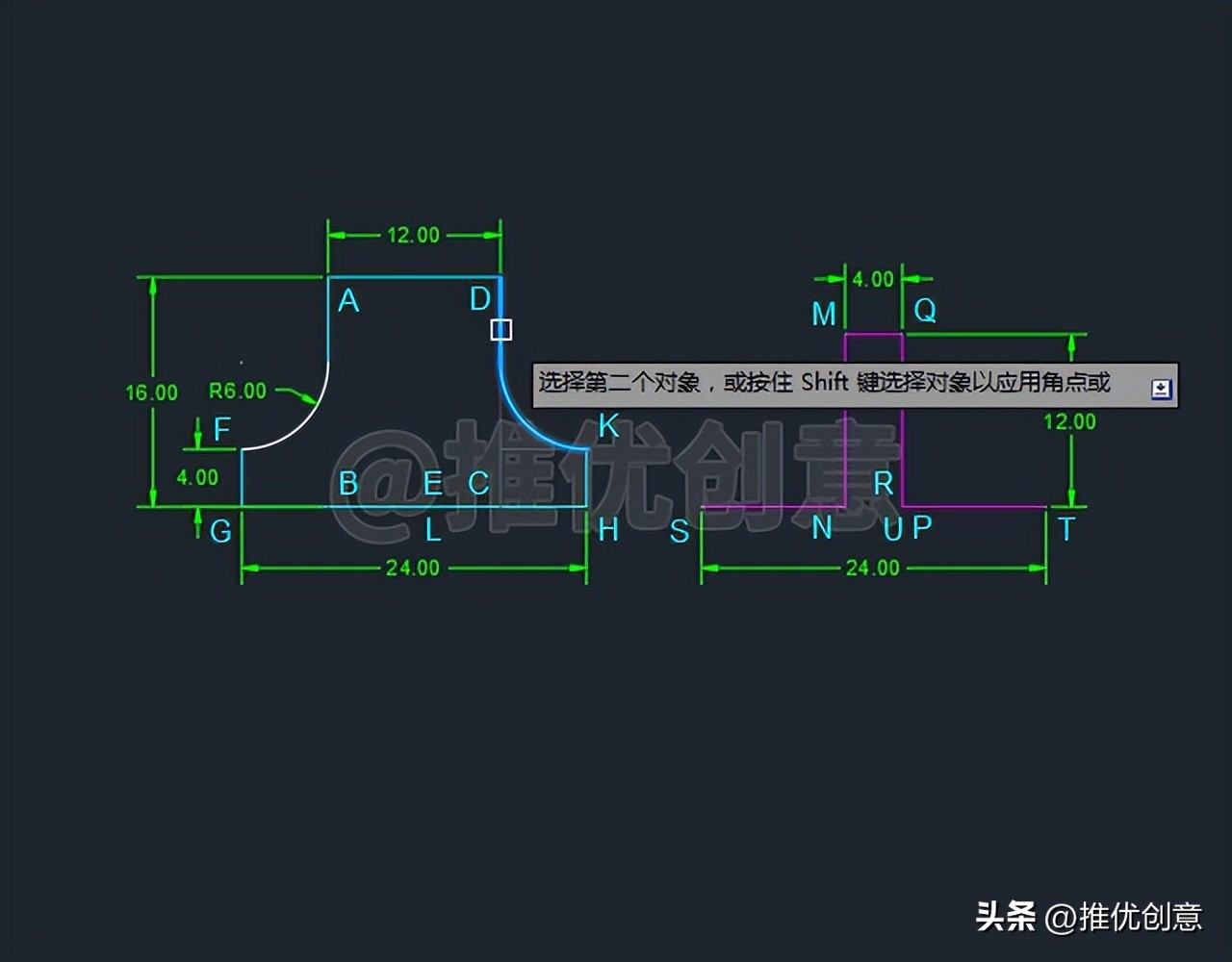Select the R6.00 radius dimension label
Image resolution: width=1232 pixels, height=962 pixels.
click(238, 391)
